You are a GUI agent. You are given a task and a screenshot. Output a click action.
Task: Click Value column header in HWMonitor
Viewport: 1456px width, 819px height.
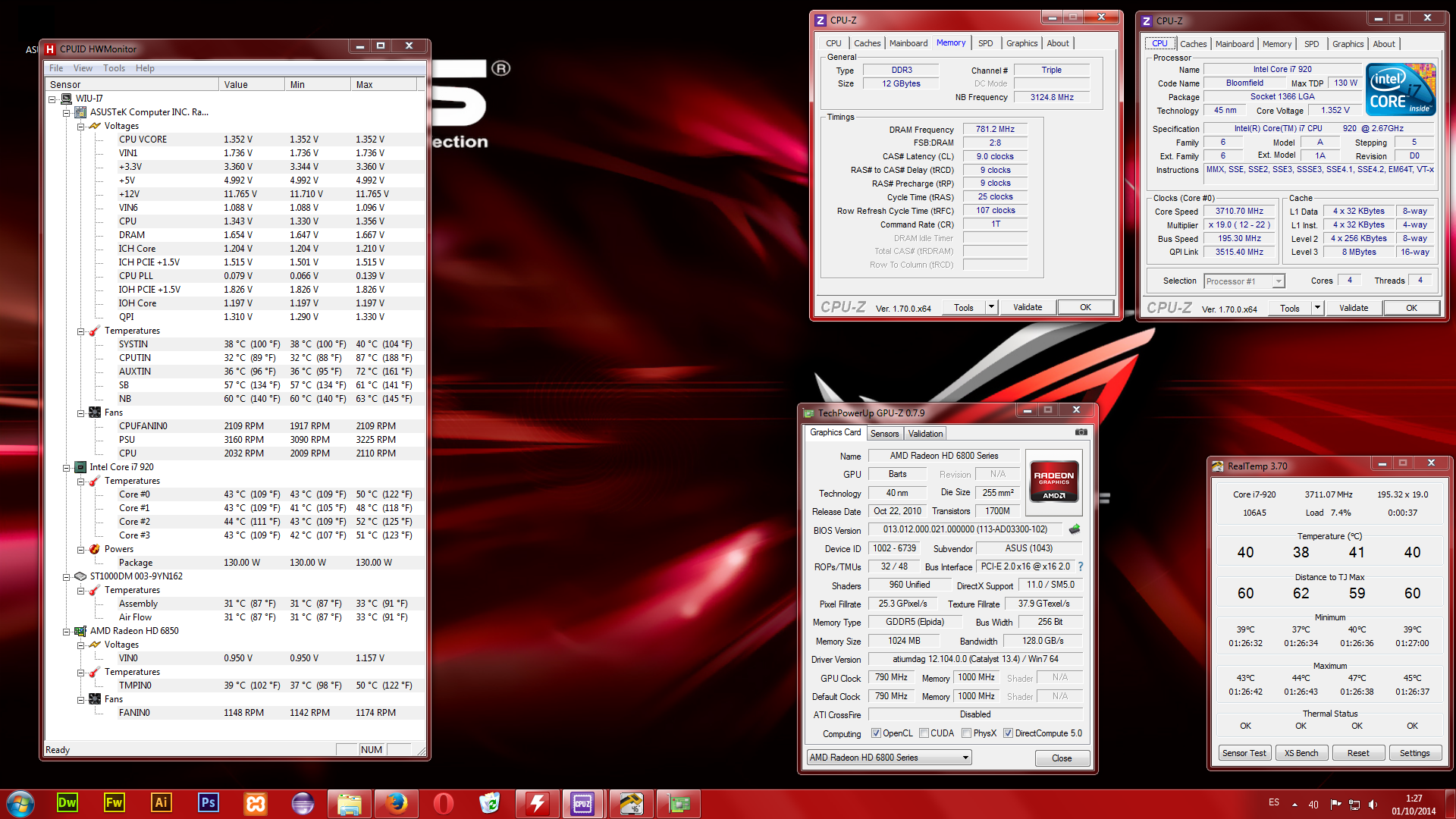(x=252, y=84)
